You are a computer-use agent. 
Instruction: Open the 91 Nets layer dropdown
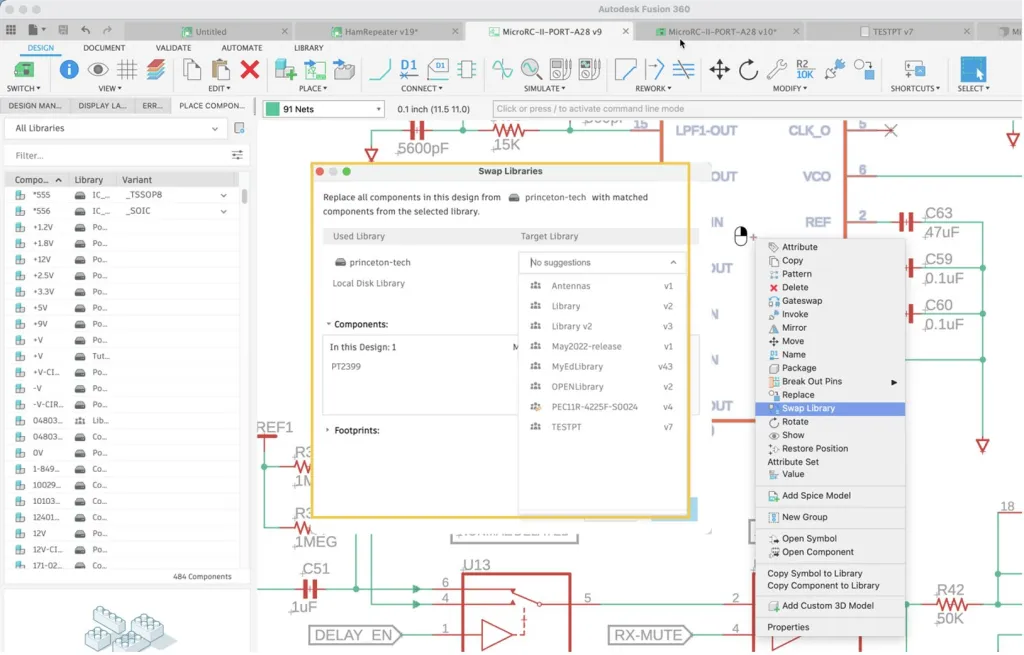(x=324, y=109)
